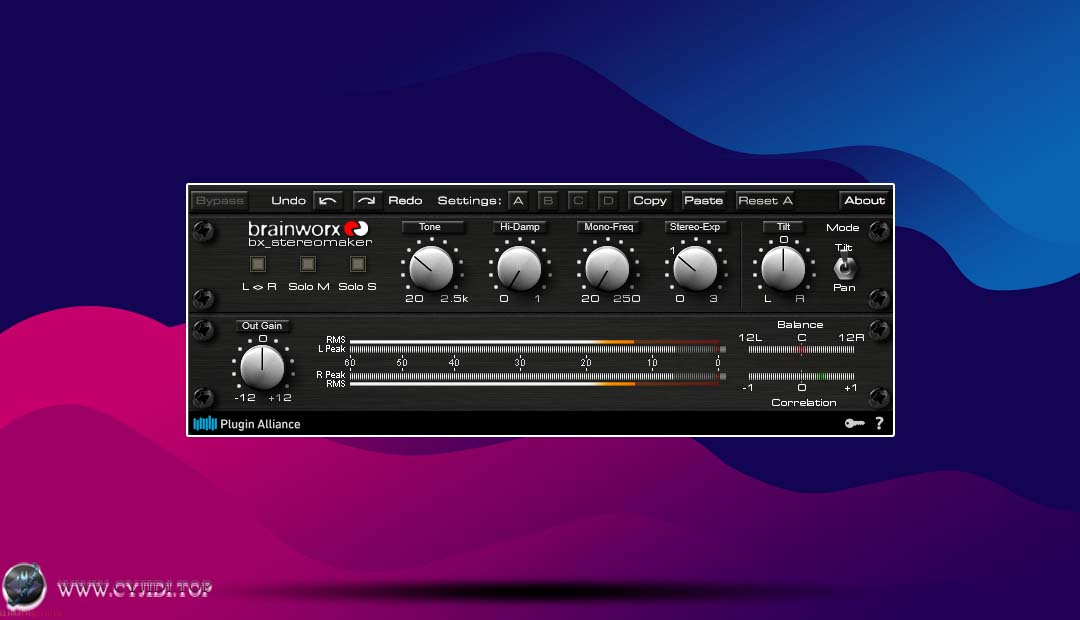Enable Solo M button

[308, 264]
